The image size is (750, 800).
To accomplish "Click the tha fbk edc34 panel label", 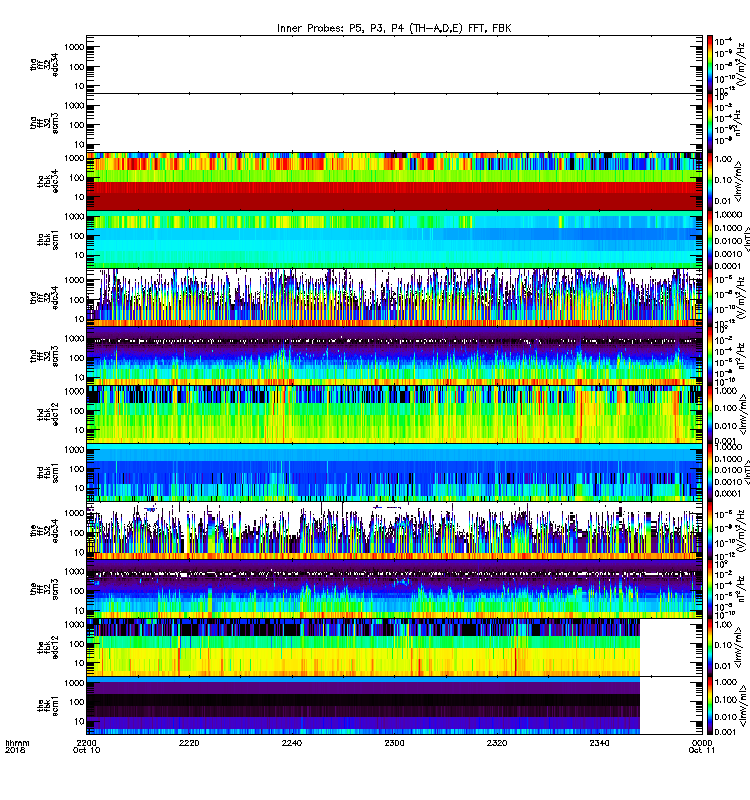I will tap(48, 182).
